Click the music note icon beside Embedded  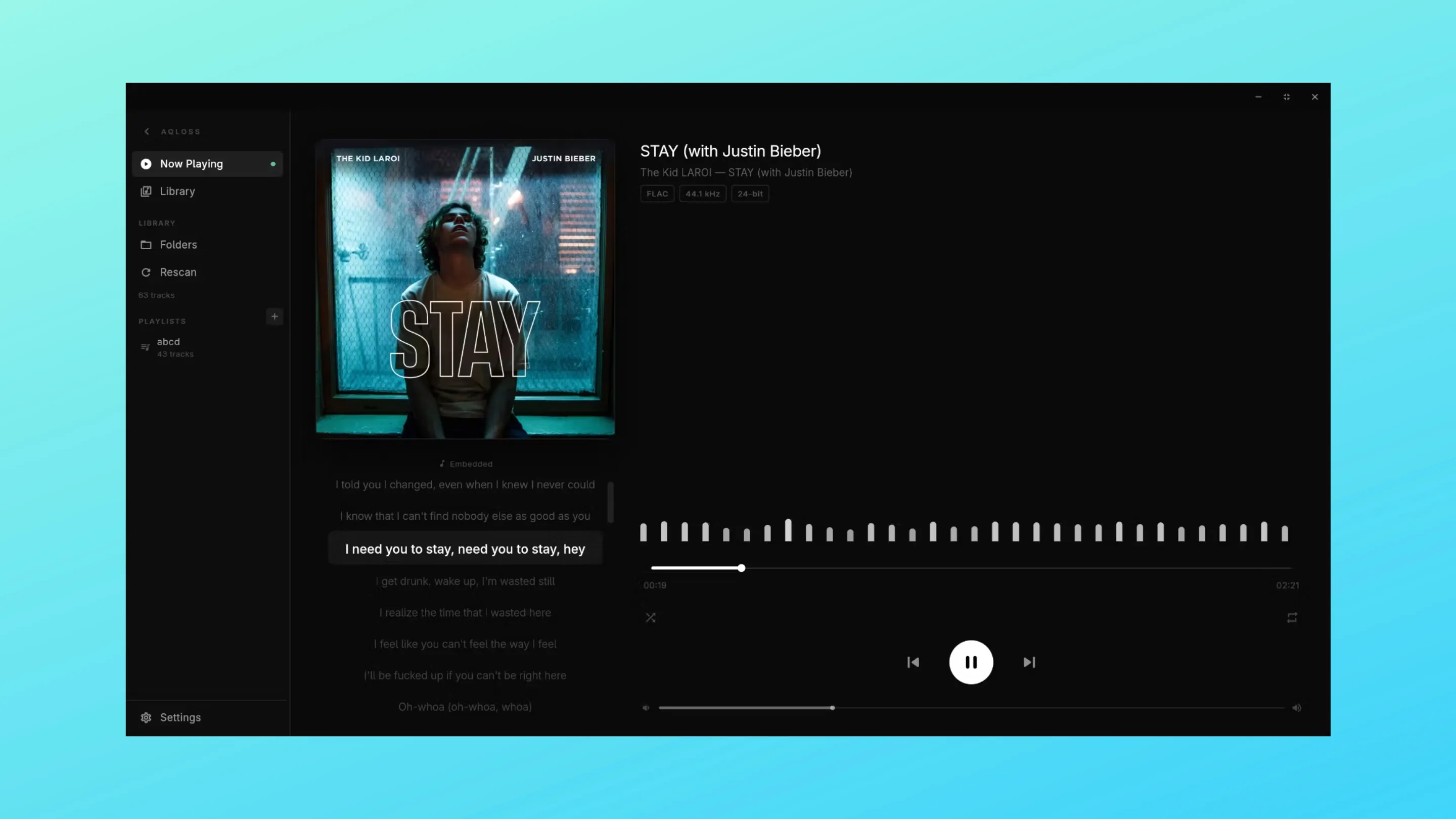pos(442,464)
